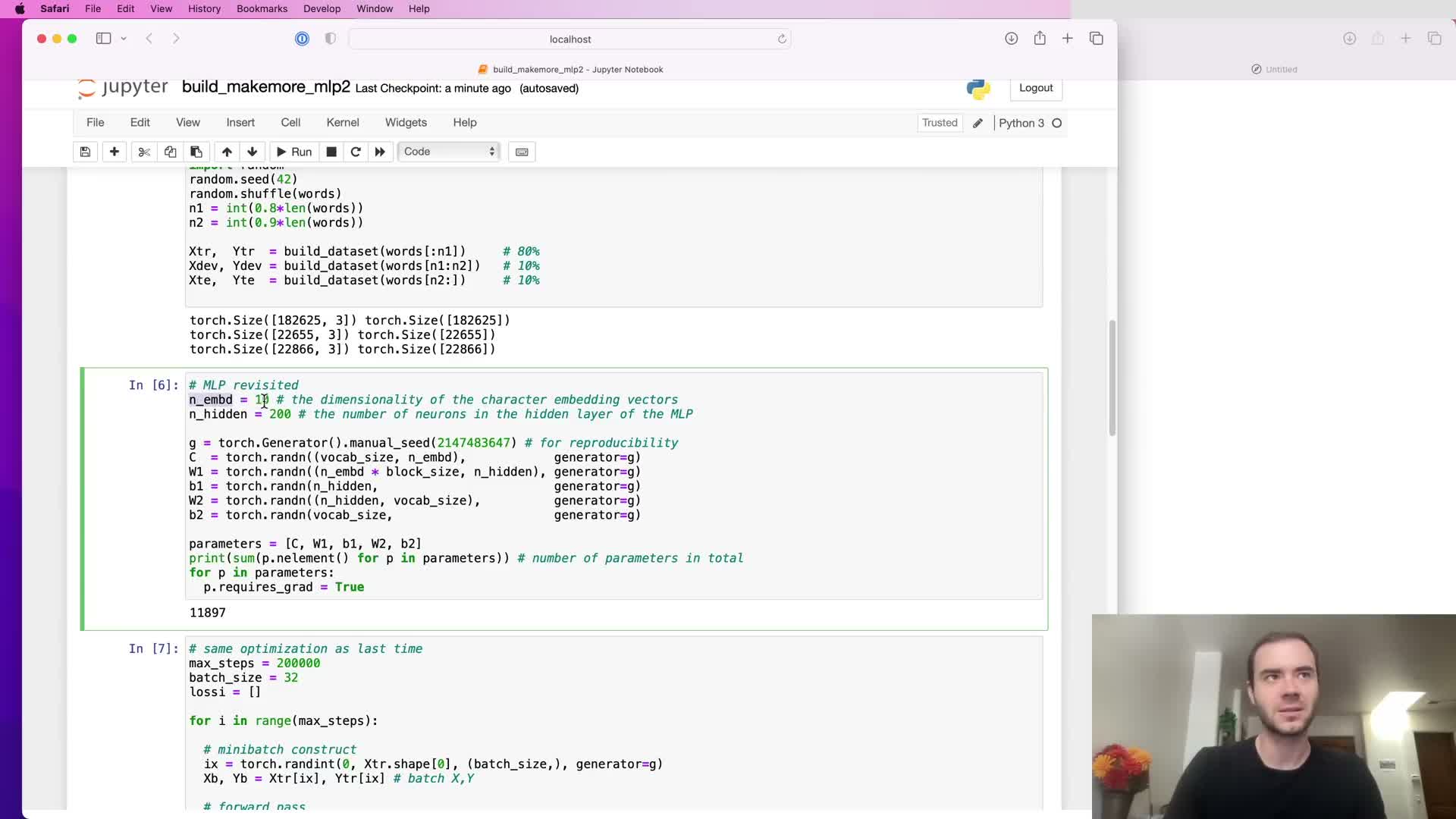Save notebook with the floppy disk icon
1456x819 pixels.
click(x=85, y=152)
